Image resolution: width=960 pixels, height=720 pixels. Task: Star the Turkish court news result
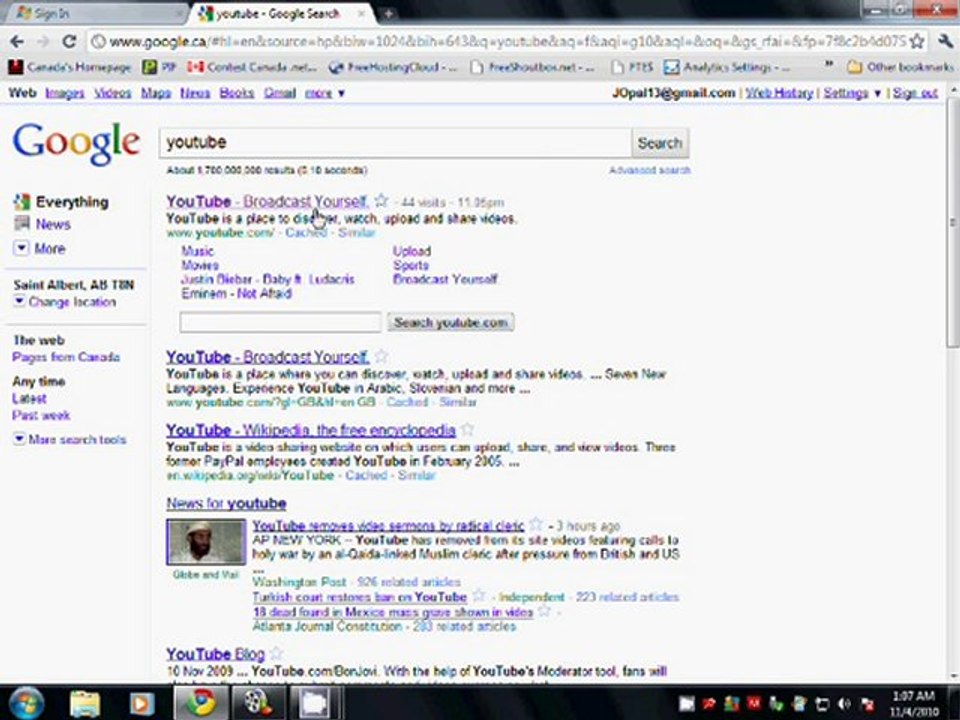(479, 595)
